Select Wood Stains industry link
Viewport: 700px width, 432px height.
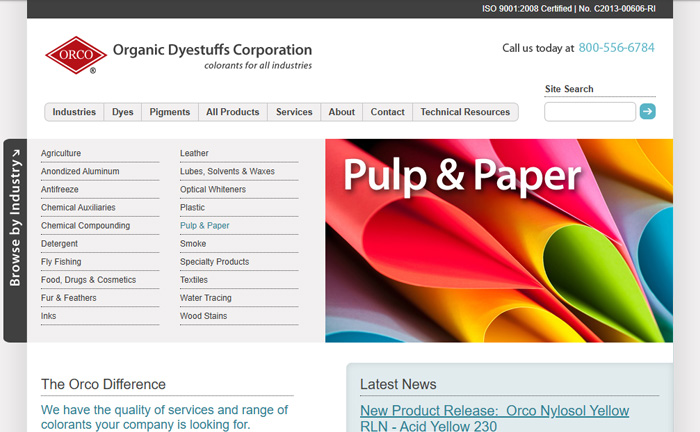pyautogui.click(x=204, y=316)
